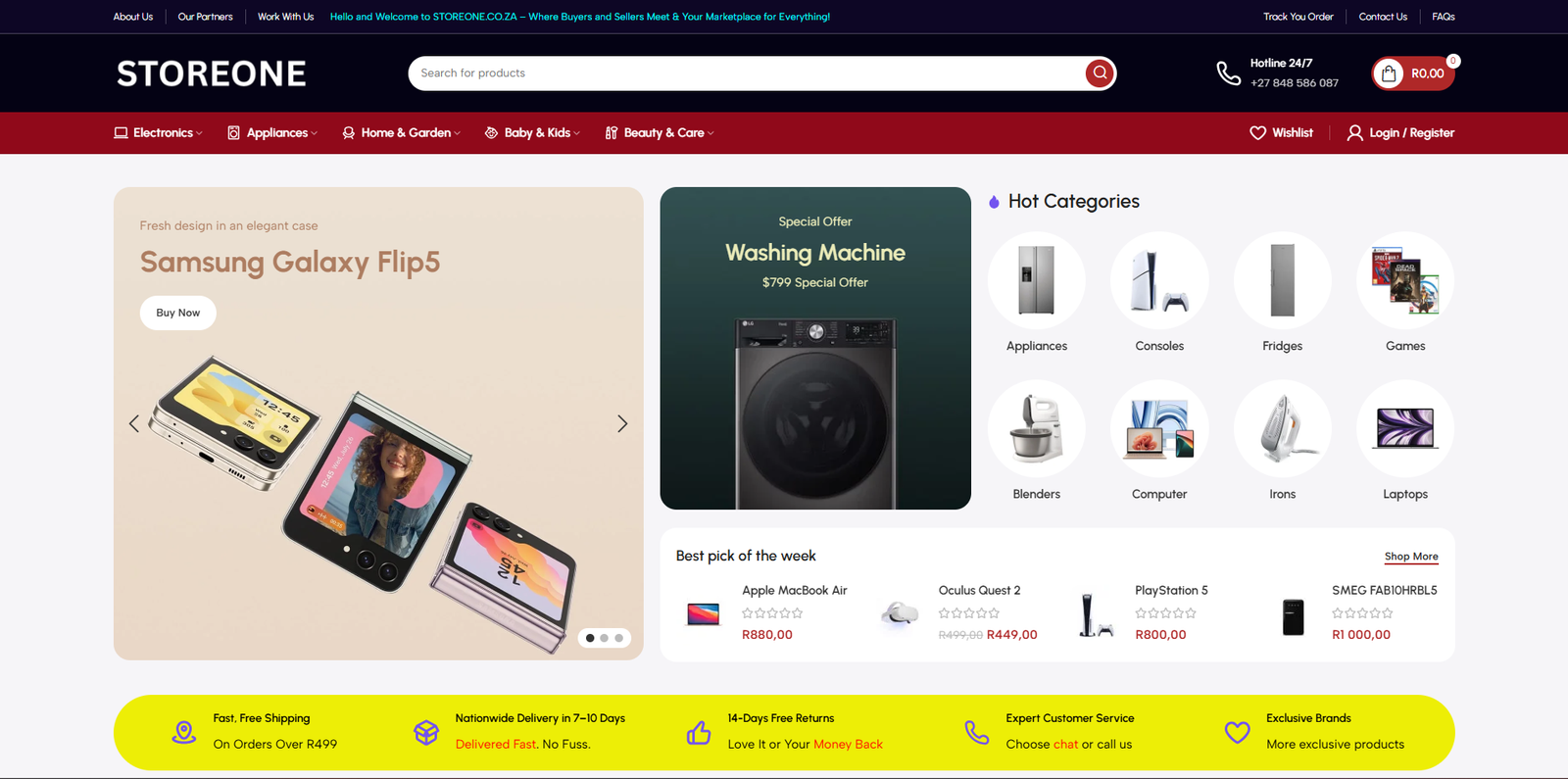This screenshot has width=1568, height=779.
Task: Expand the Home & Garden dropdown
Action: 401,132
